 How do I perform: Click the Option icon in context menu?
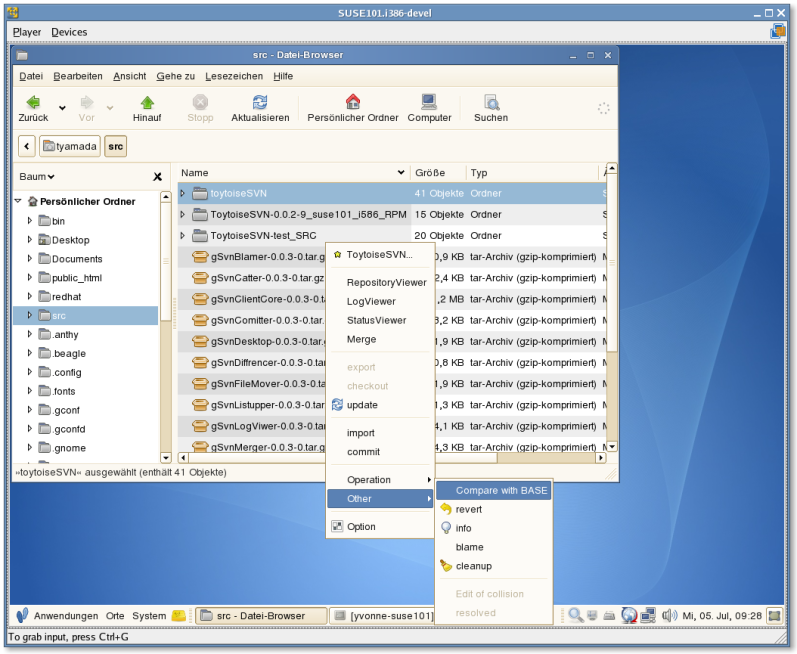pyautogui.click(x=337, y=526)
